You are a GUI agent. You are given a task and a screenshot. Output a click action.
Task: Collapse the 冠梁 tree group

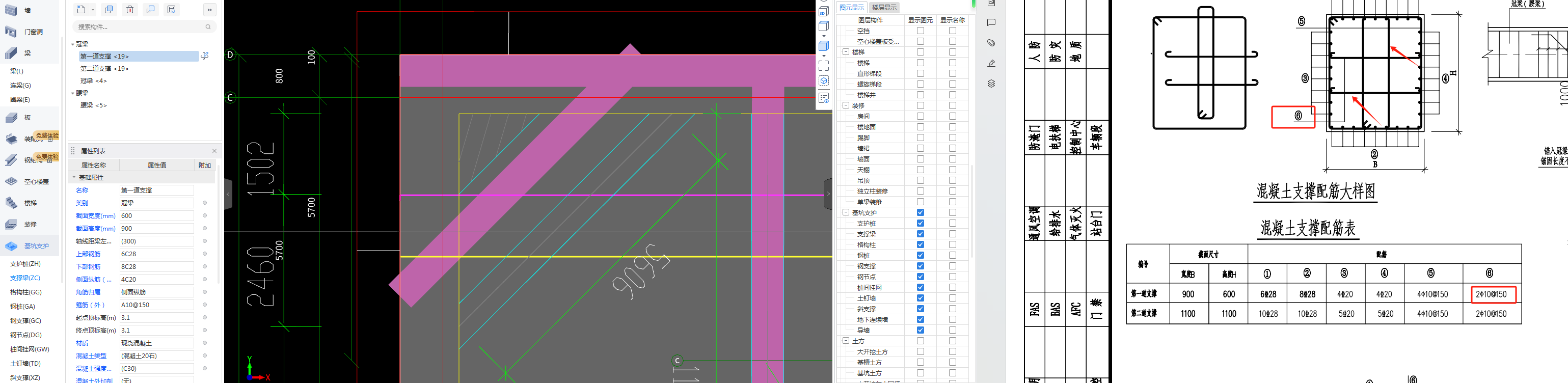pyautogui.click(x=72, y=44)
